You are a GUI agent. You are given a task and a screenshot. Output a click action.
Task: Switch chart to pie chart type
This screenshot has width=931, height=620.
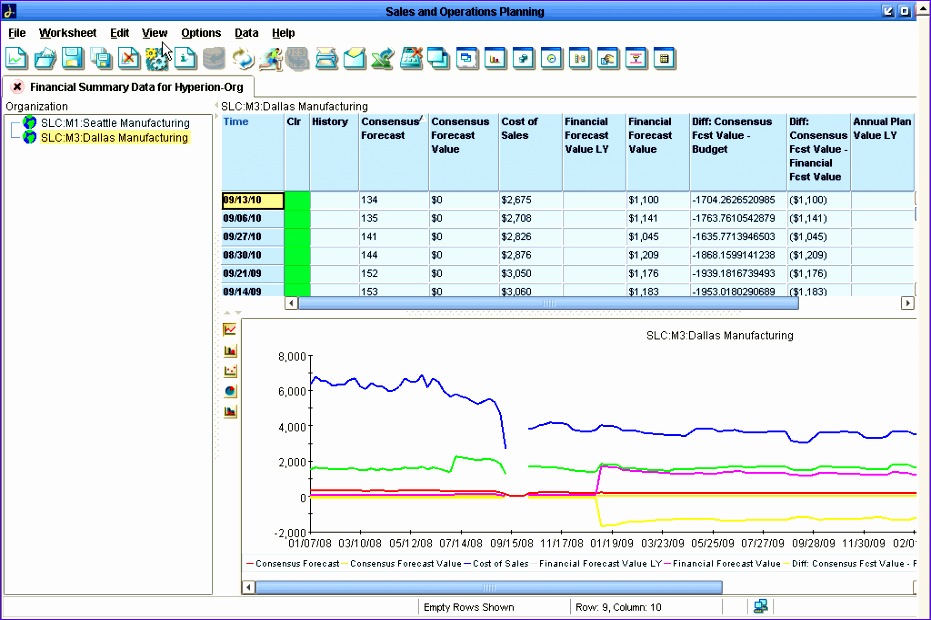point(230,391)
